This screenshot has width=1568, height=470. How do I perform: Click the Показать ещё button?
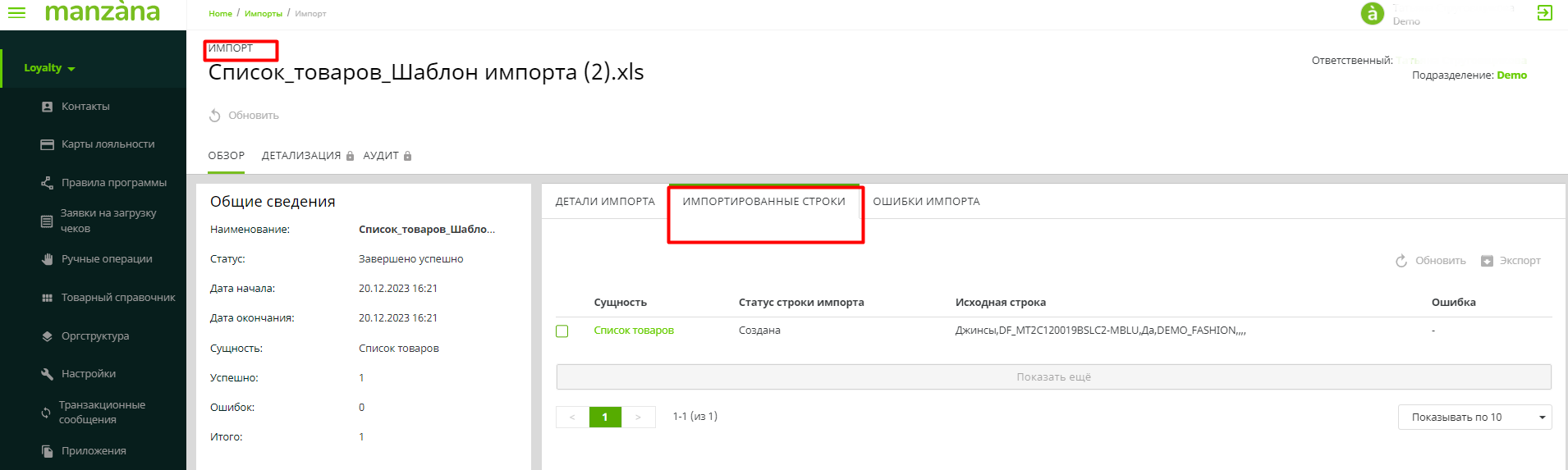pyautogui.click(x=1053, y=377)
